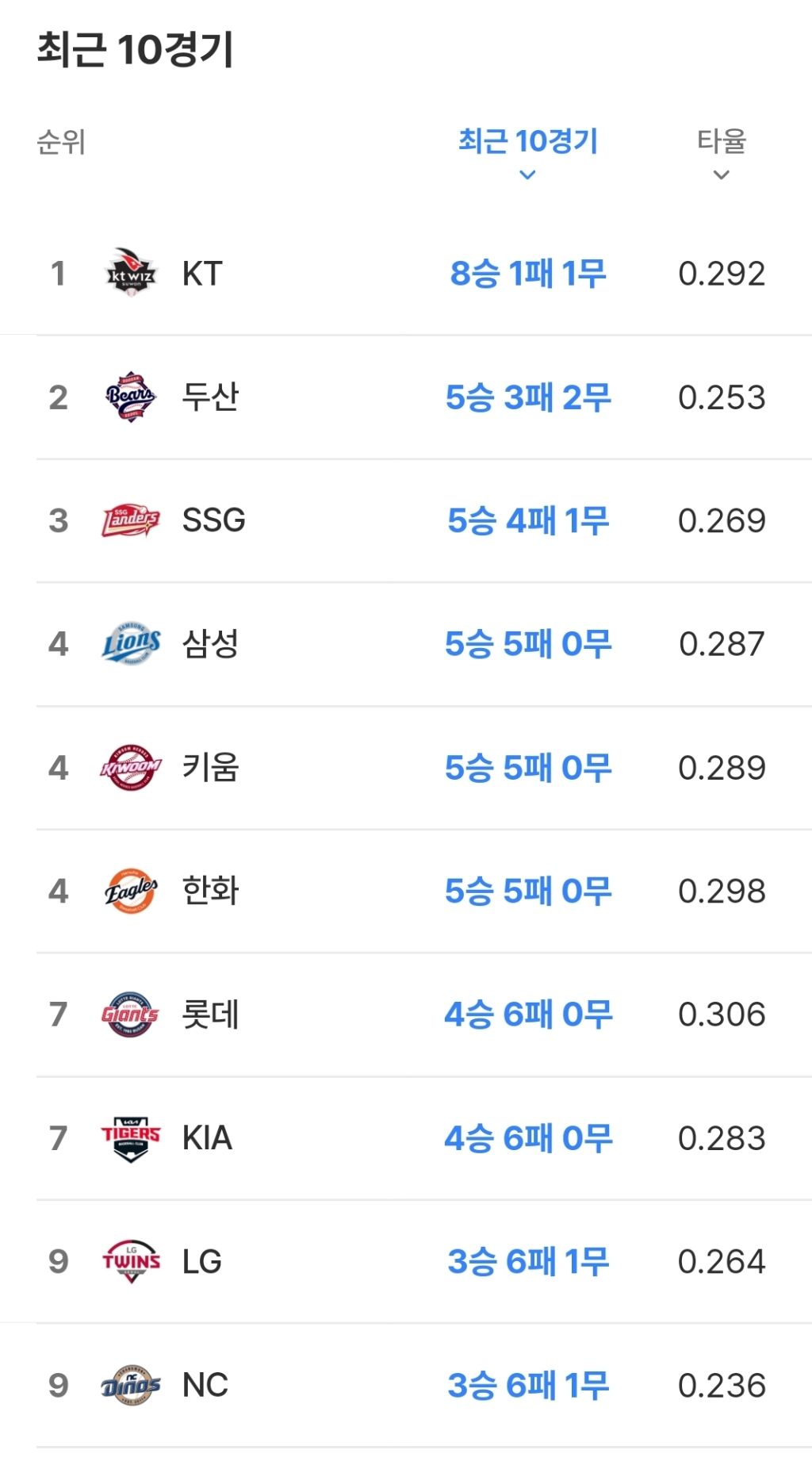Sort by the 타율 column header
Screen dimensions: 812x1465
[722, 141]
